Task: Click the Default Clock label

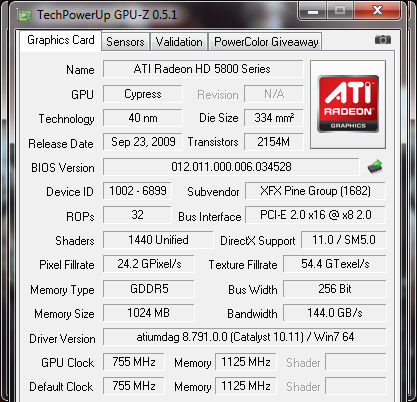Action: click(61, 387)
